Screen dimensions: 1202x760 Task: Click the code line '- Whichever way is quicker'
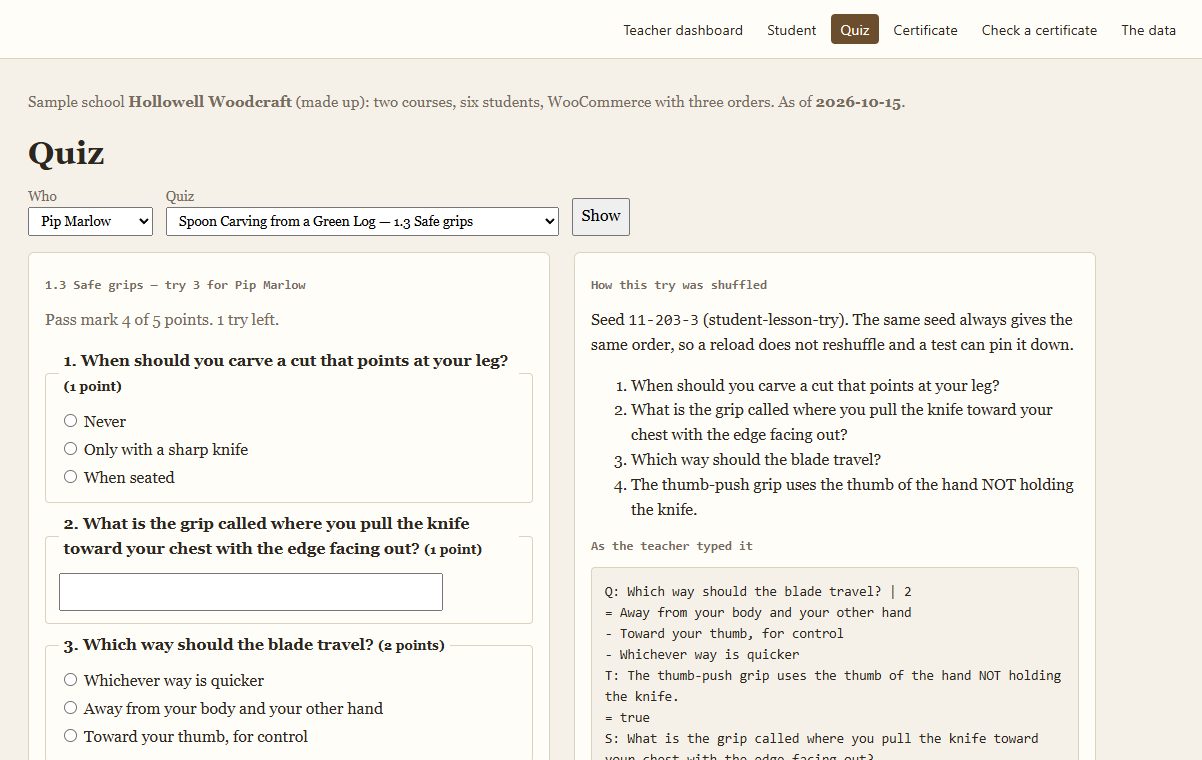point(702,654)
